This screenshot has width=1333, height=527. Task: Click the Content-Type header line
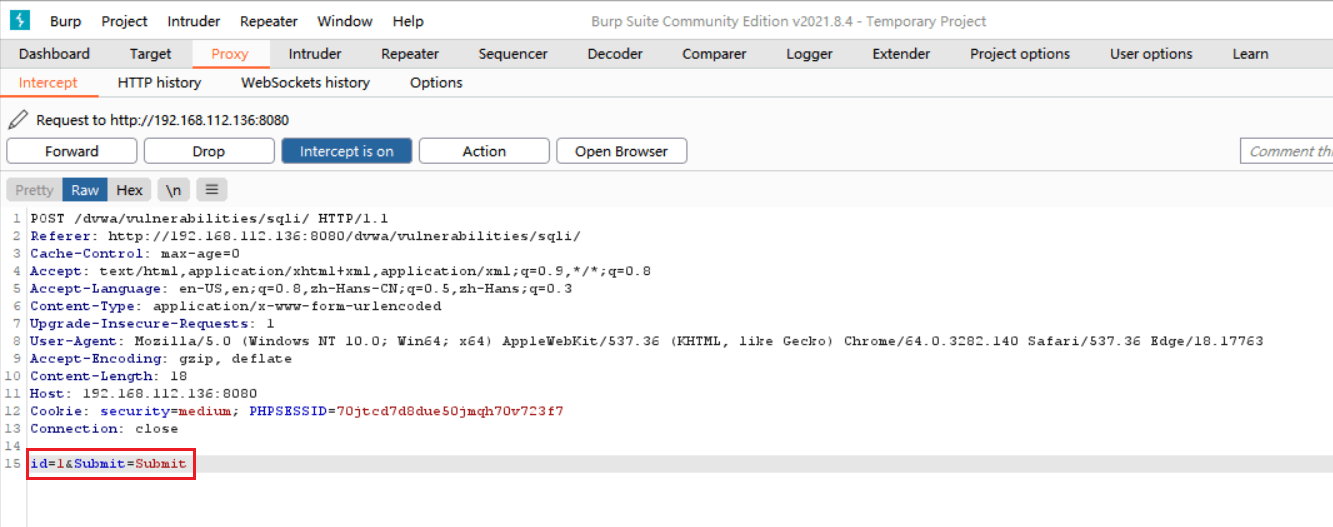235,306
